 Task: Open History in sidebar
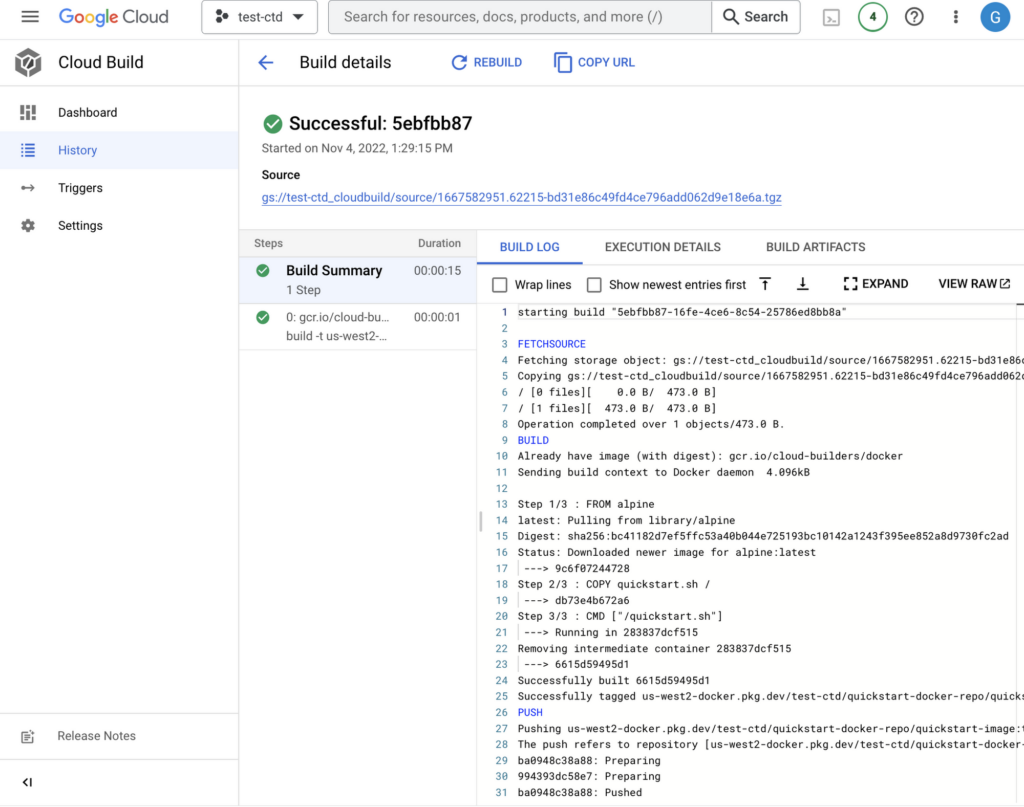(78, 150)
